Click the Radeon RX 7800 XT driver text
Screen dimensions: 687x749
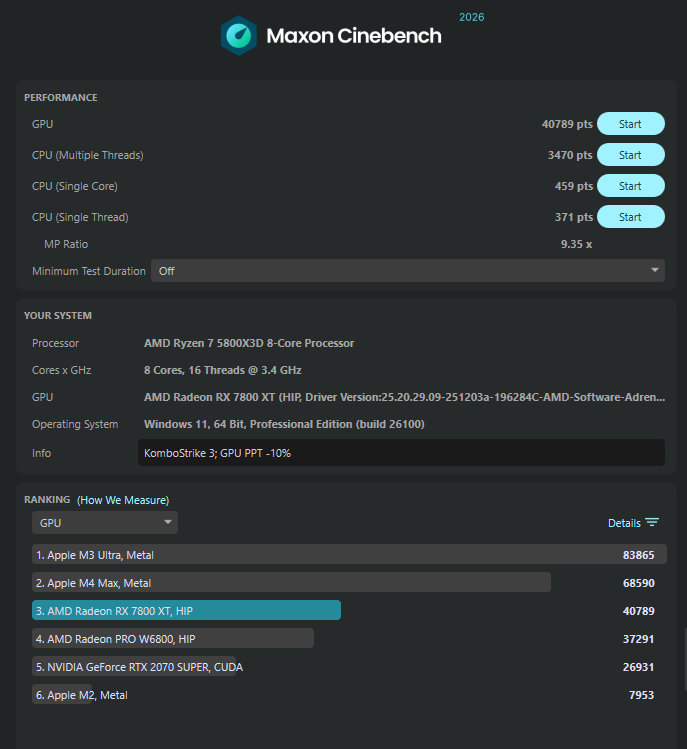point(404,397)
